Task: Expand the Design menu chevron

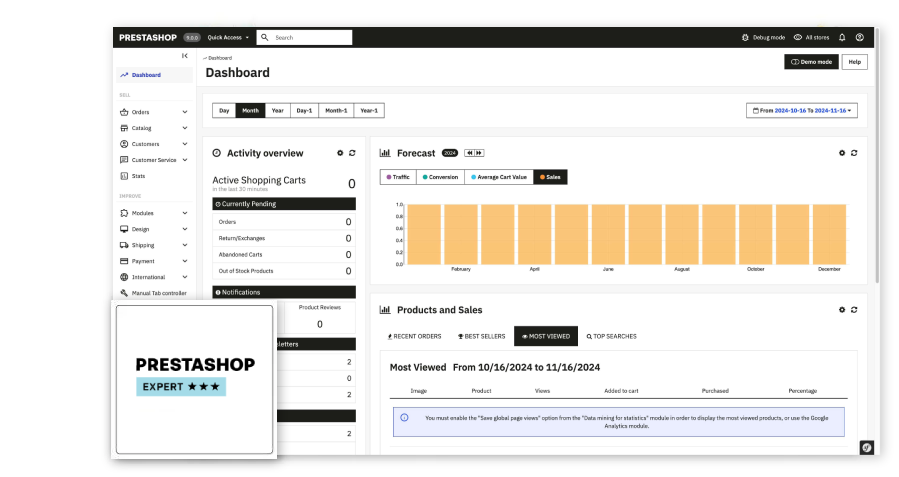Action: coord(185,229)
